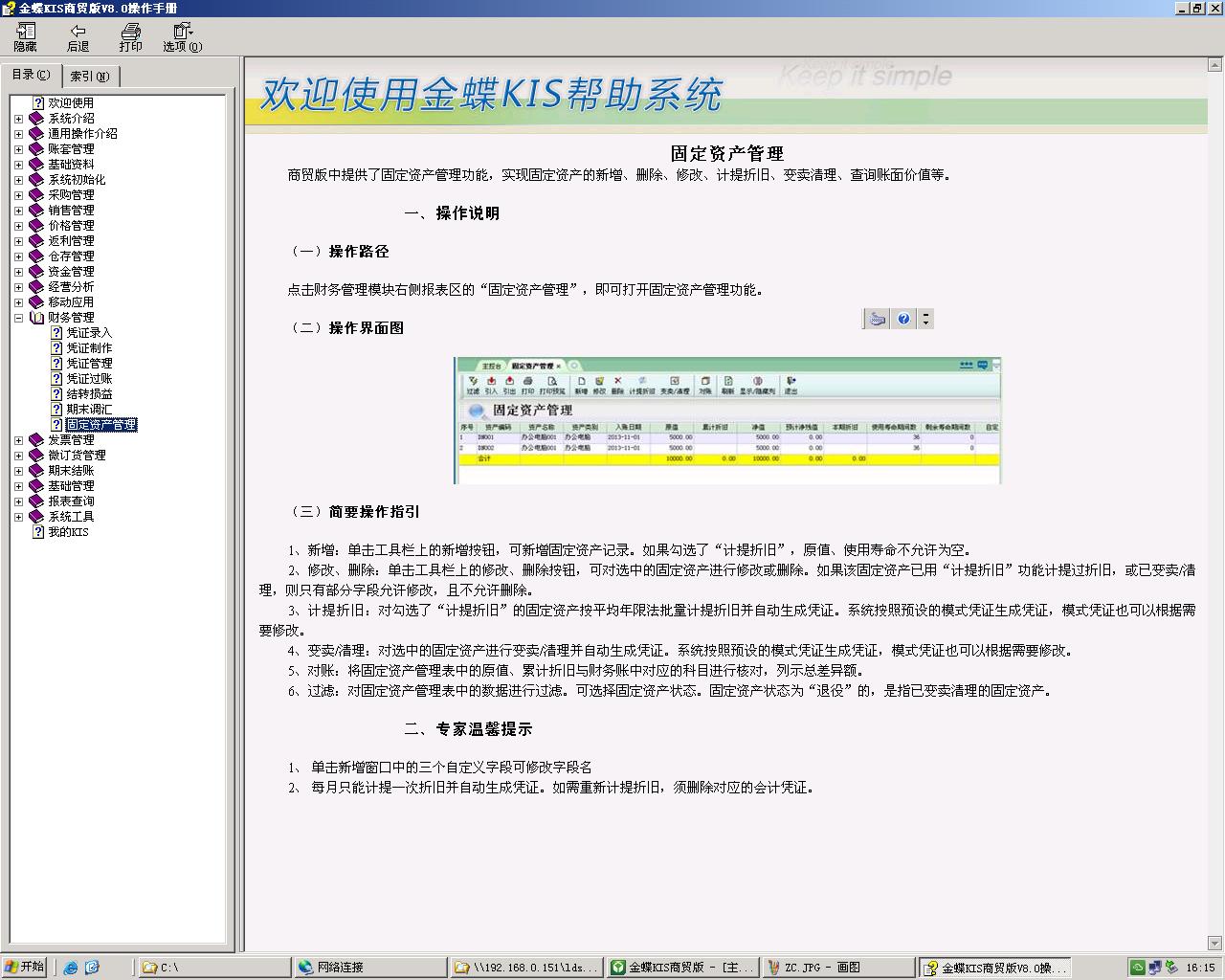Click the 二、专家温馨提示 section heading
Screen dimensions: 1225x980
click(x=468, y=729)
